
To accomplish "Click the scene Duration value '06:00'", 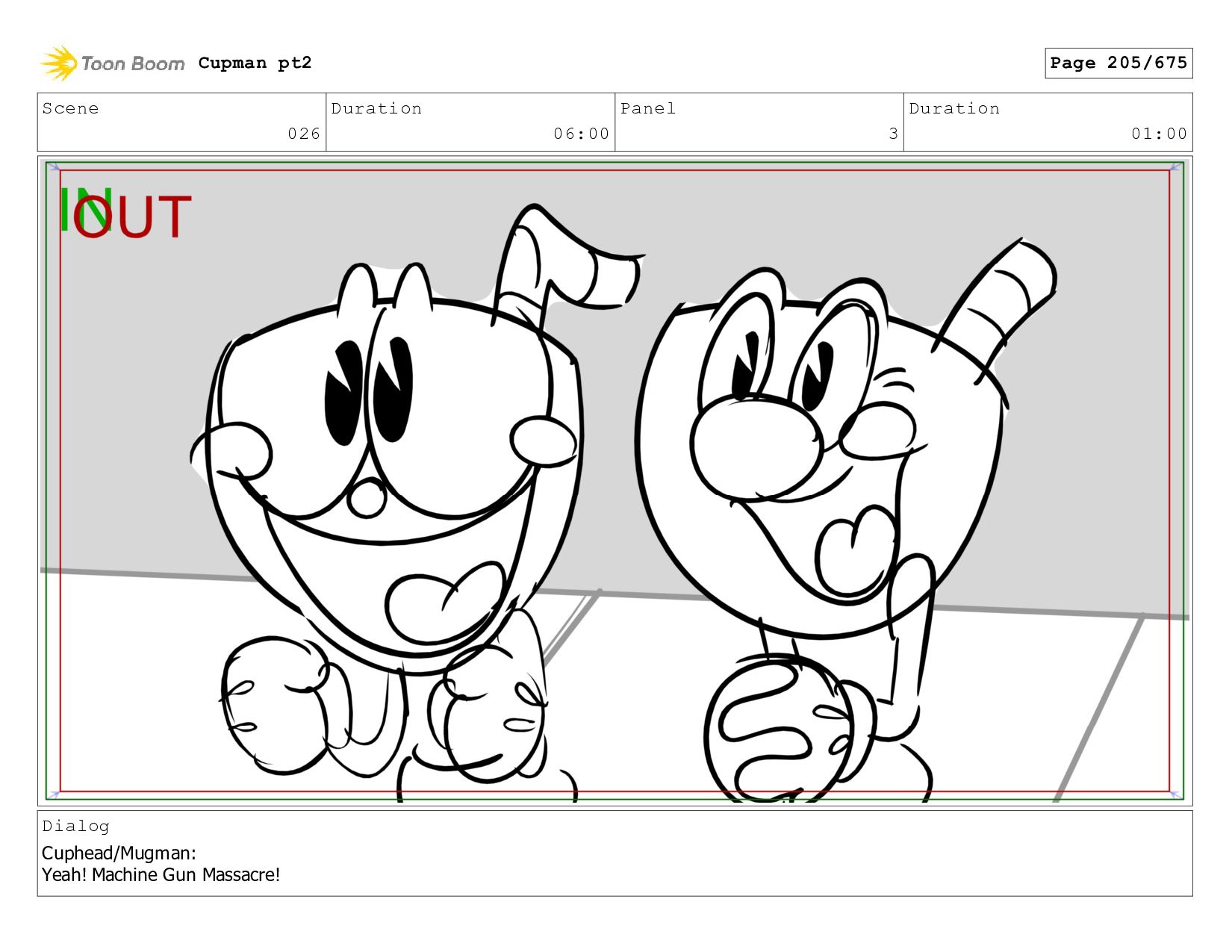I will click(x=581, y=134).
